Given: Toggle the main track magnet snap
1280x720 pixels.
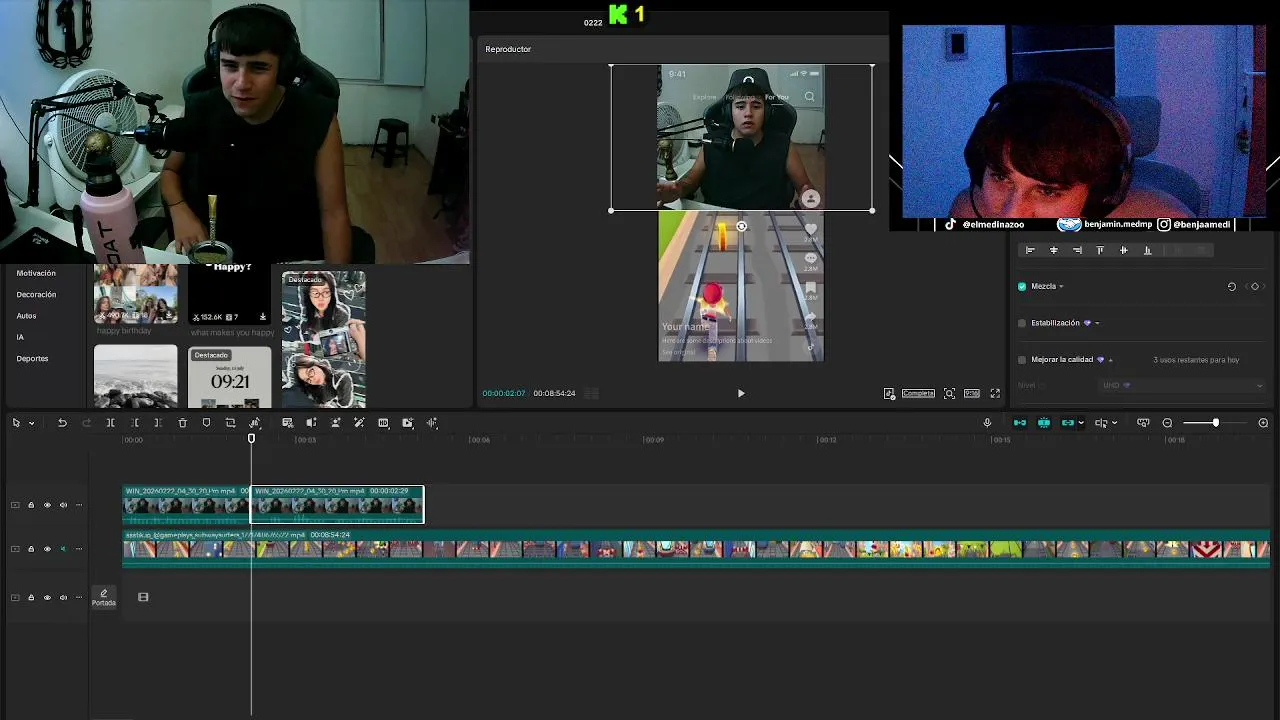Looking at the screenshot, I should coord(1019,423).
